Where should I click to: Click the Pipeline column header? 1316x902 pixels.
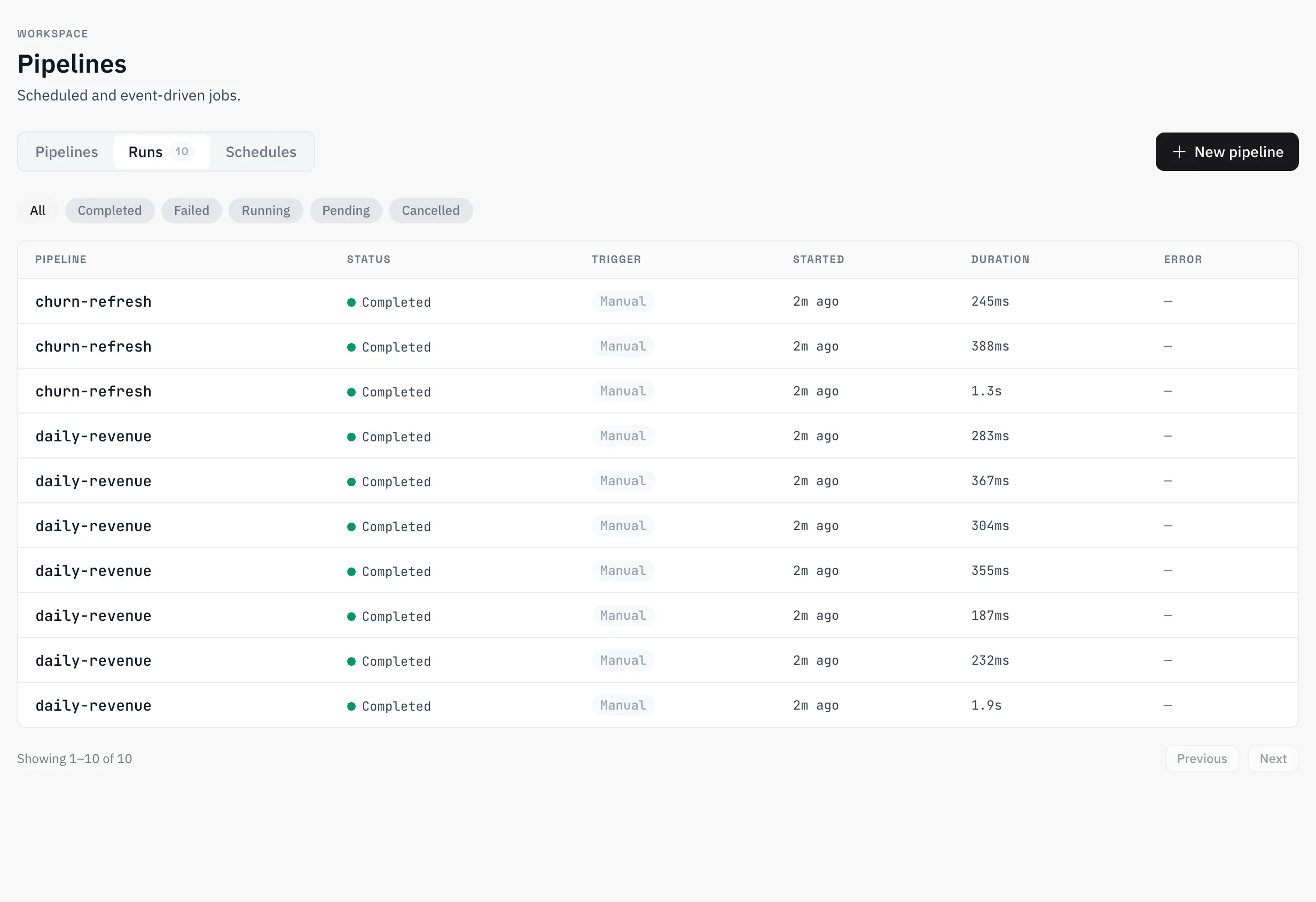coord(61,260)
